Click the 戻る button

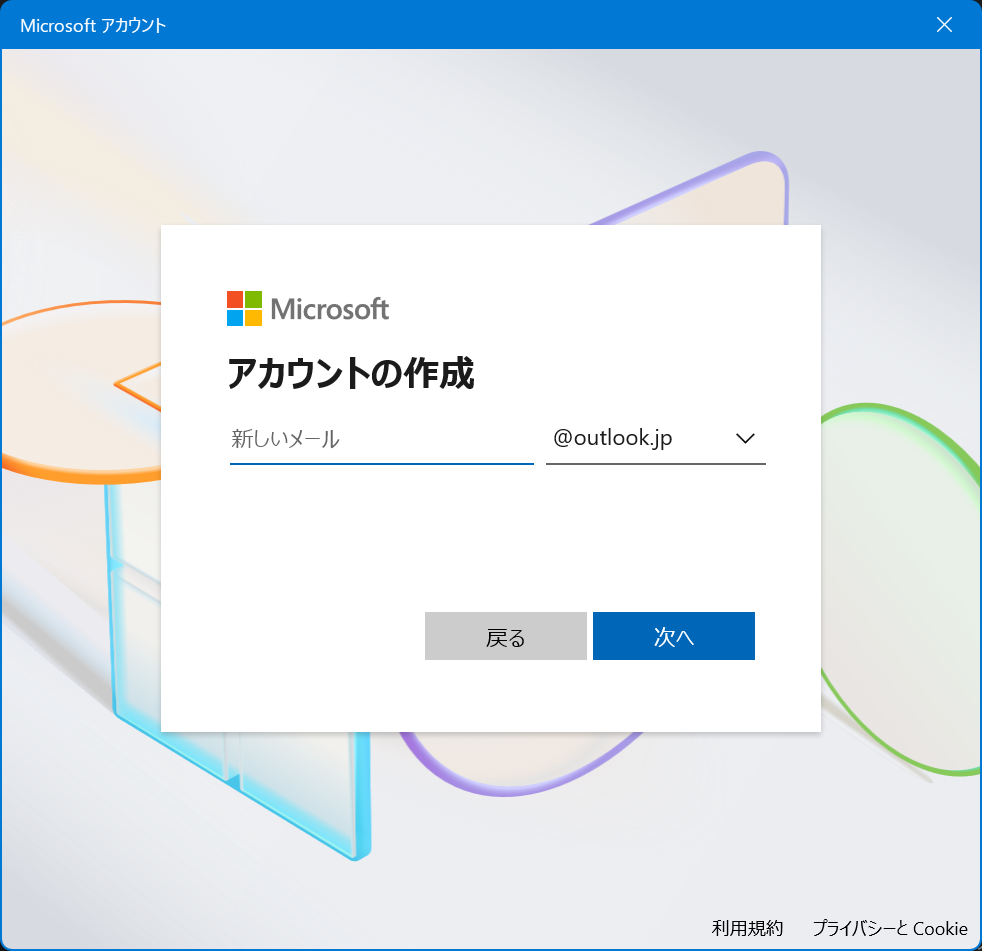click(x=505, y=636)
